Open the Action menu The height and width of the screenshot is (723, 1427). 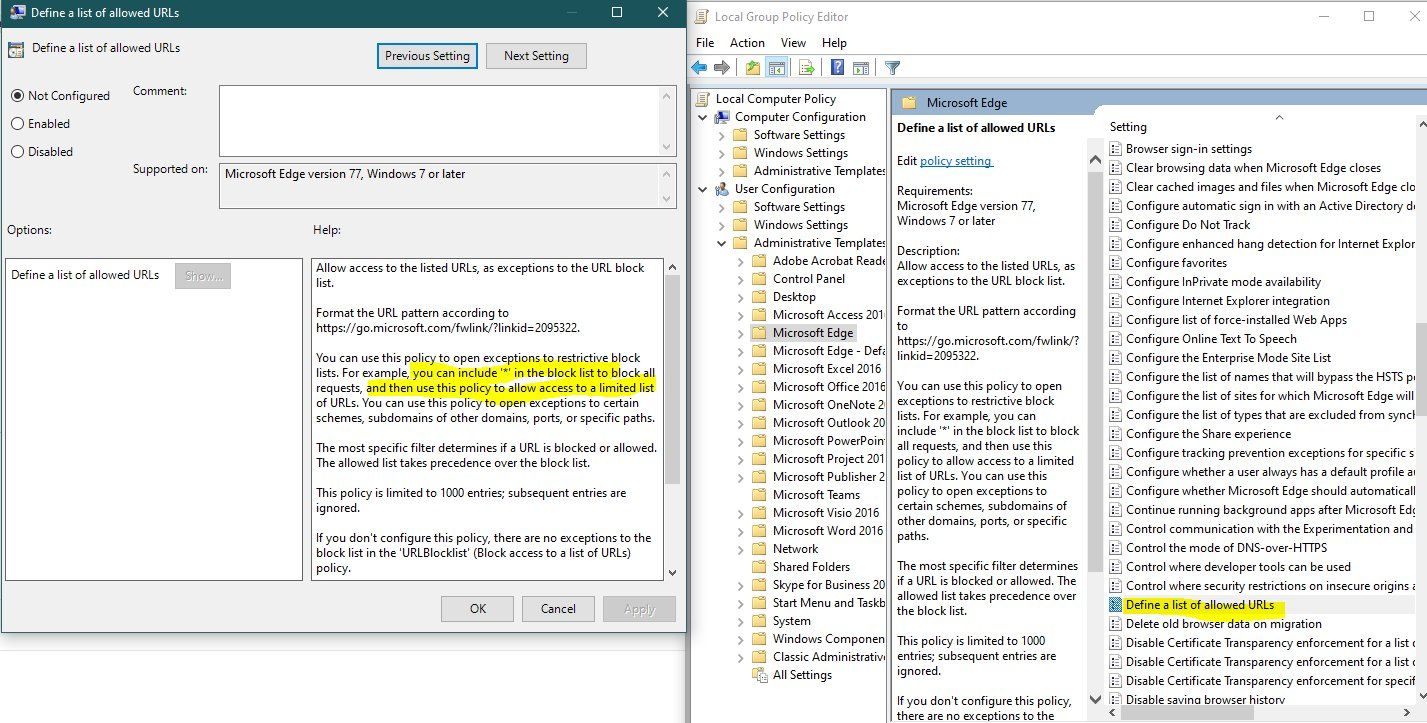click(747, 43)
